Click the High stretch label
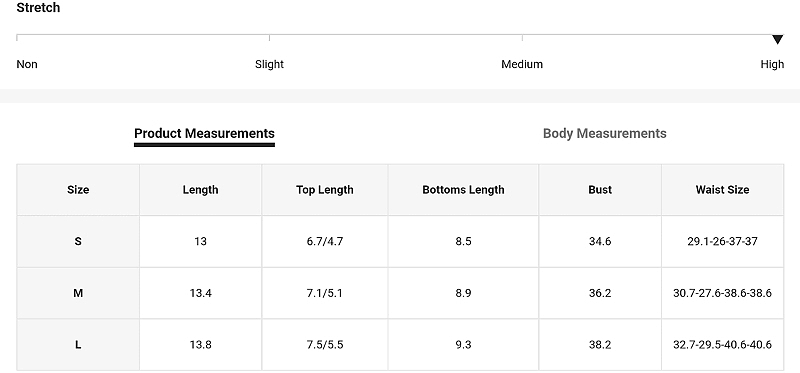Screen dimensions: 800x373 [772, 64]
